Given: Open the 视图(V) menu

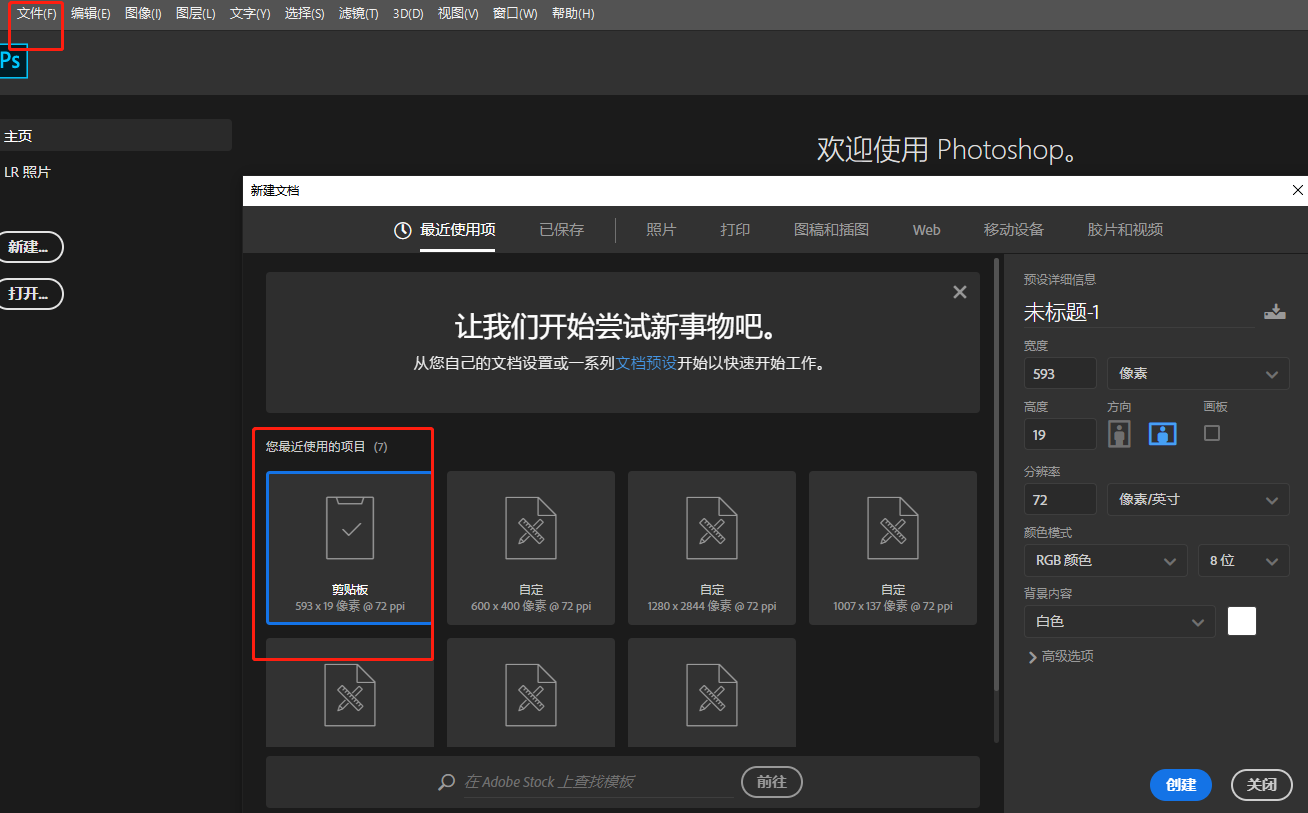Looking at the screenshot, I should [x=458, y=14].
